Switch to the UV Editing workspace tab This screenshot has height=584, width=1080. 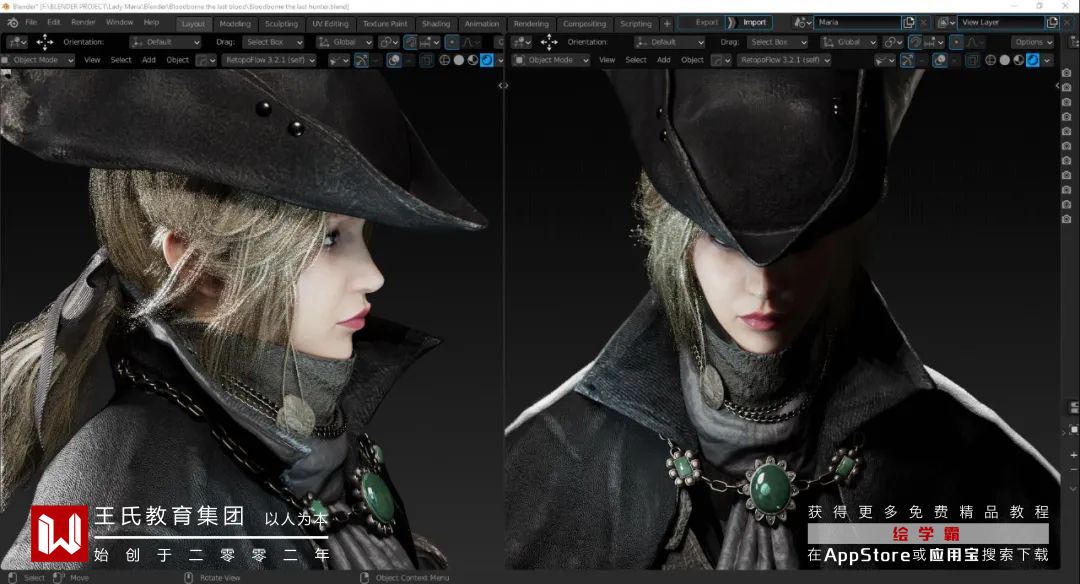click(331, 23)
